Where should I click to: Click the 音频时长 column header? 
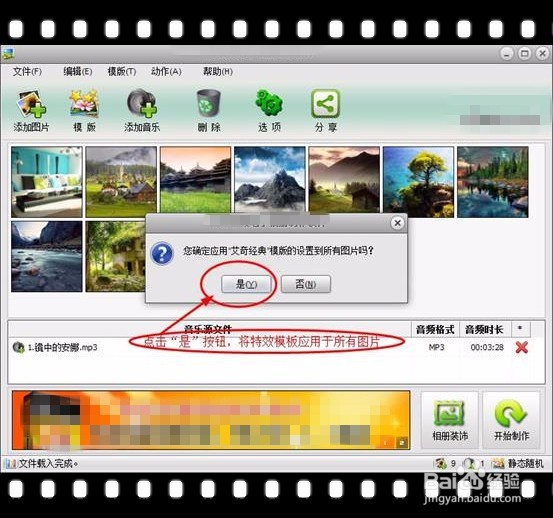click(x=485, y=330)
